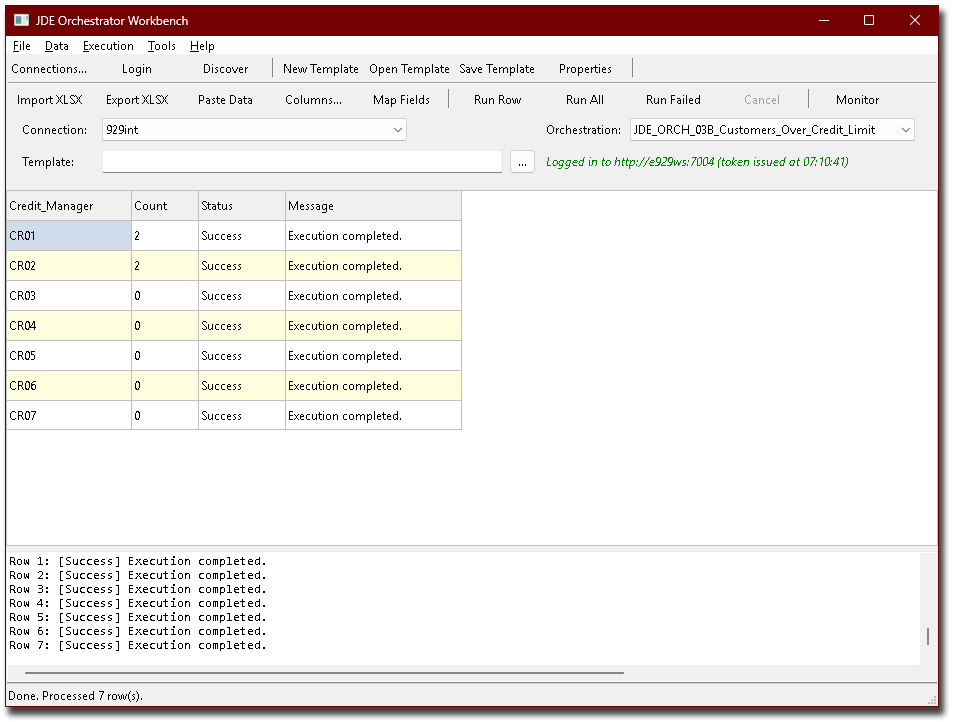Select the CR05 cell

(x=69, y=356)
